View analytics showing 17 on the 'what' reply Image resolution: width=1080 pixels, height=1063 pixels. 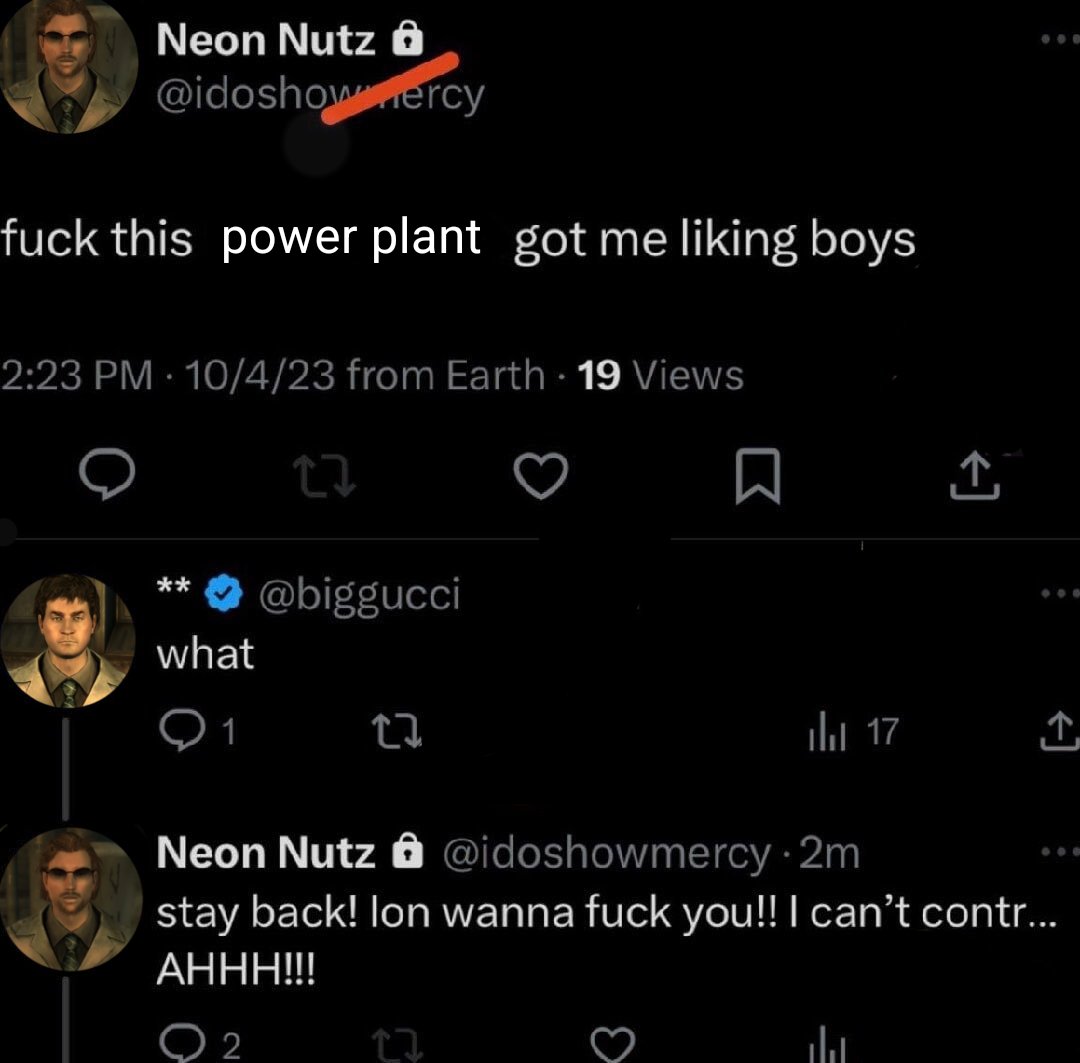point(853,732)
